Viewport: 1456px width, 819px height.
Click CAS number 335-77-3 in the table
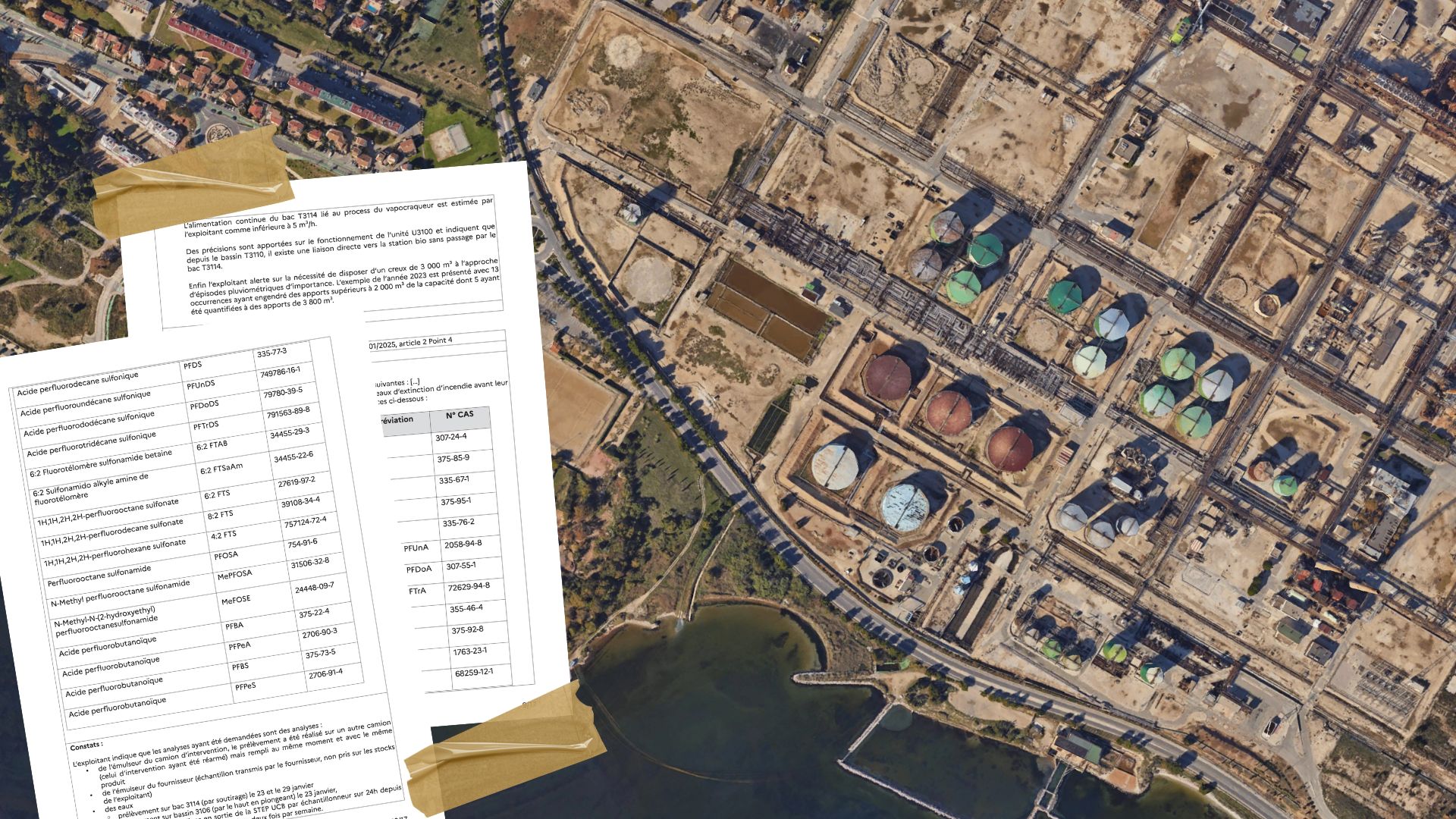271,353
